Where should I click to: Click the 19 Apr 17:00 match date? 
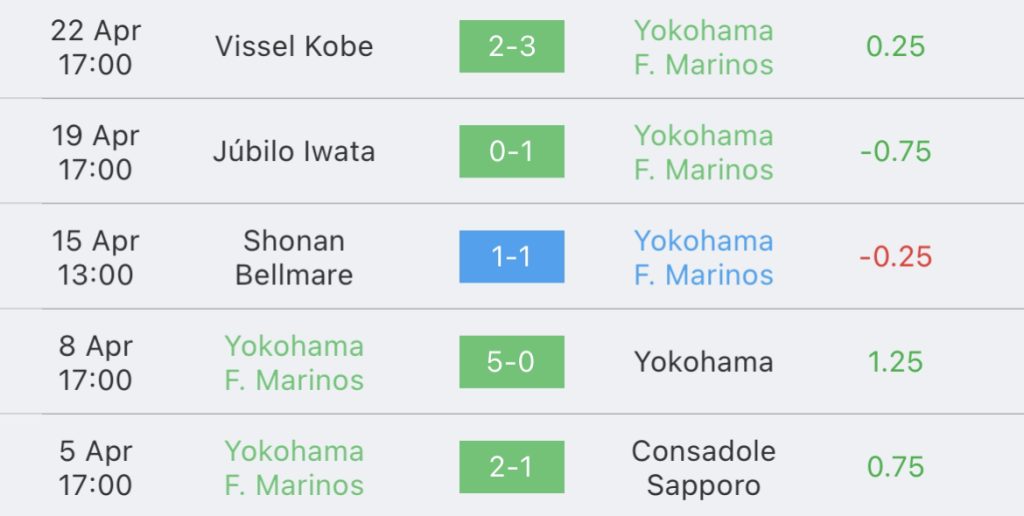click(95, 153)
